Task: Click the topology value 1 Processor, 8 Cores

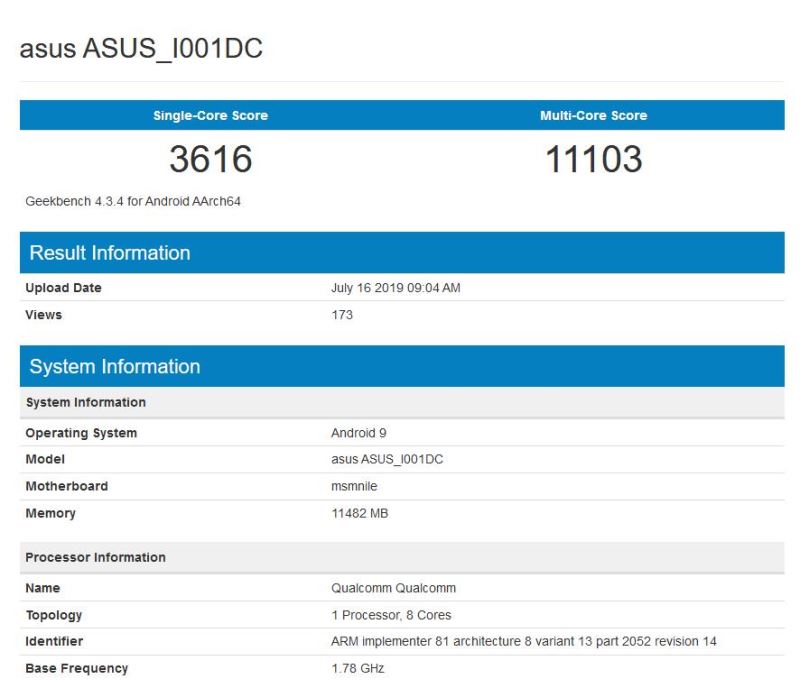Action: tap(391, 615)
